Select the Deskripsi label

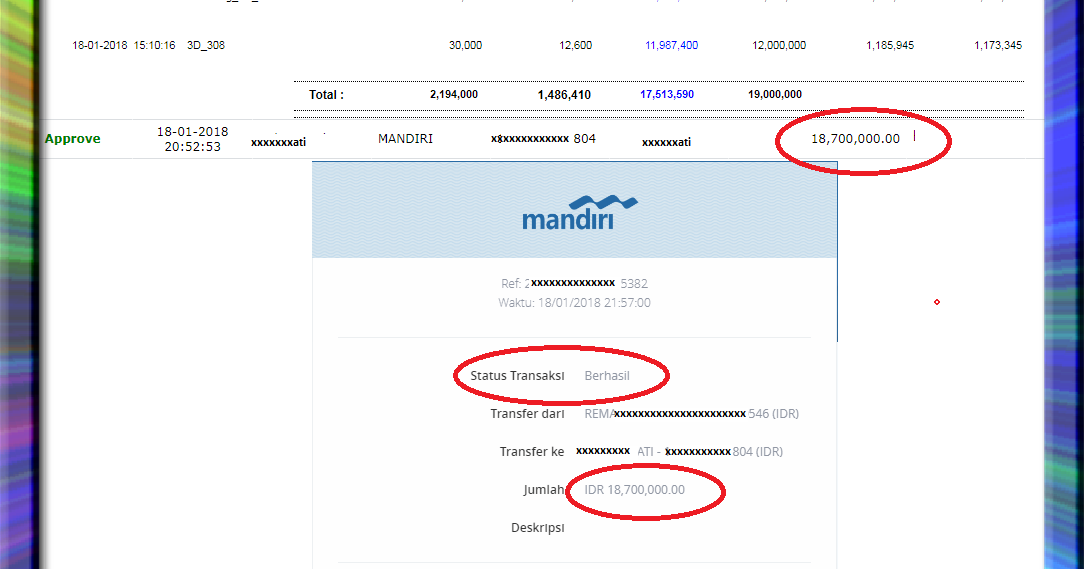point(538,528)
